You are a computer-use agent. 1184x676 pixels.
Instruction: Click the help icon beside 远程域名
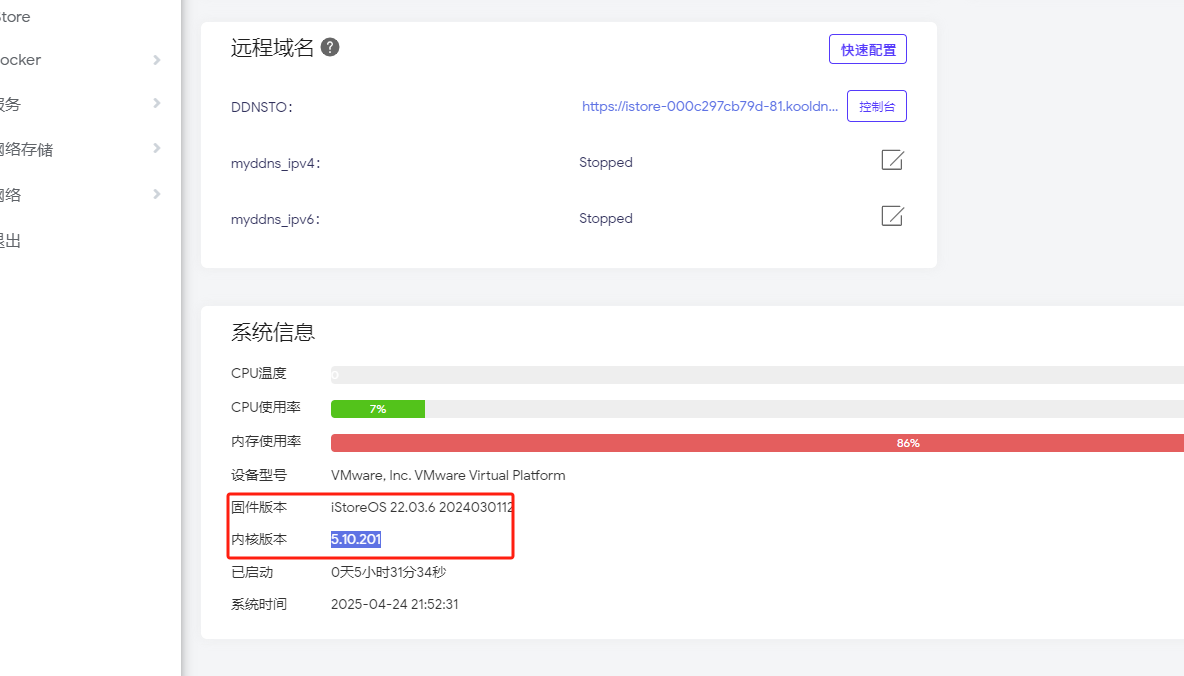pos(330,47)
